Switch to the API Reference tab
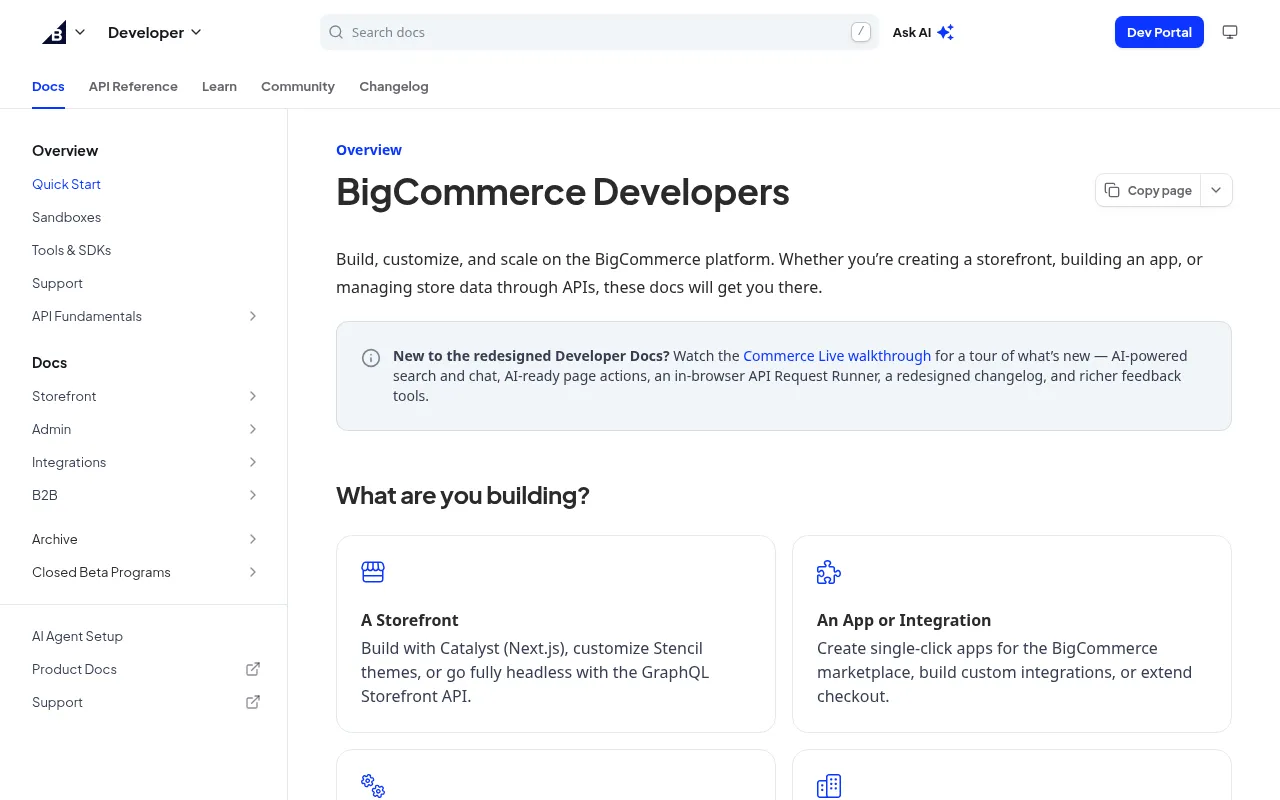 (x=133, y=86)
